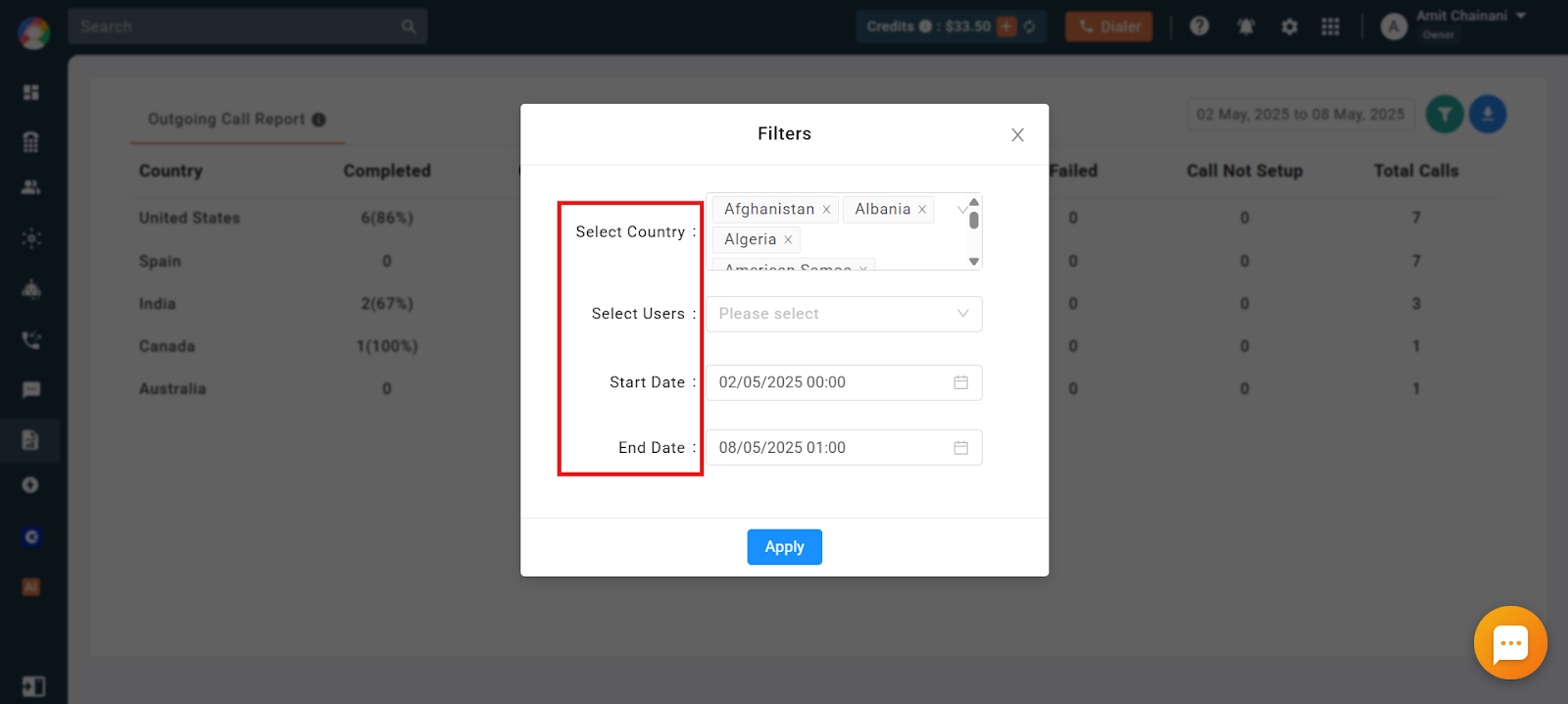Close the Filters dialog

(x=1017, y=134)
